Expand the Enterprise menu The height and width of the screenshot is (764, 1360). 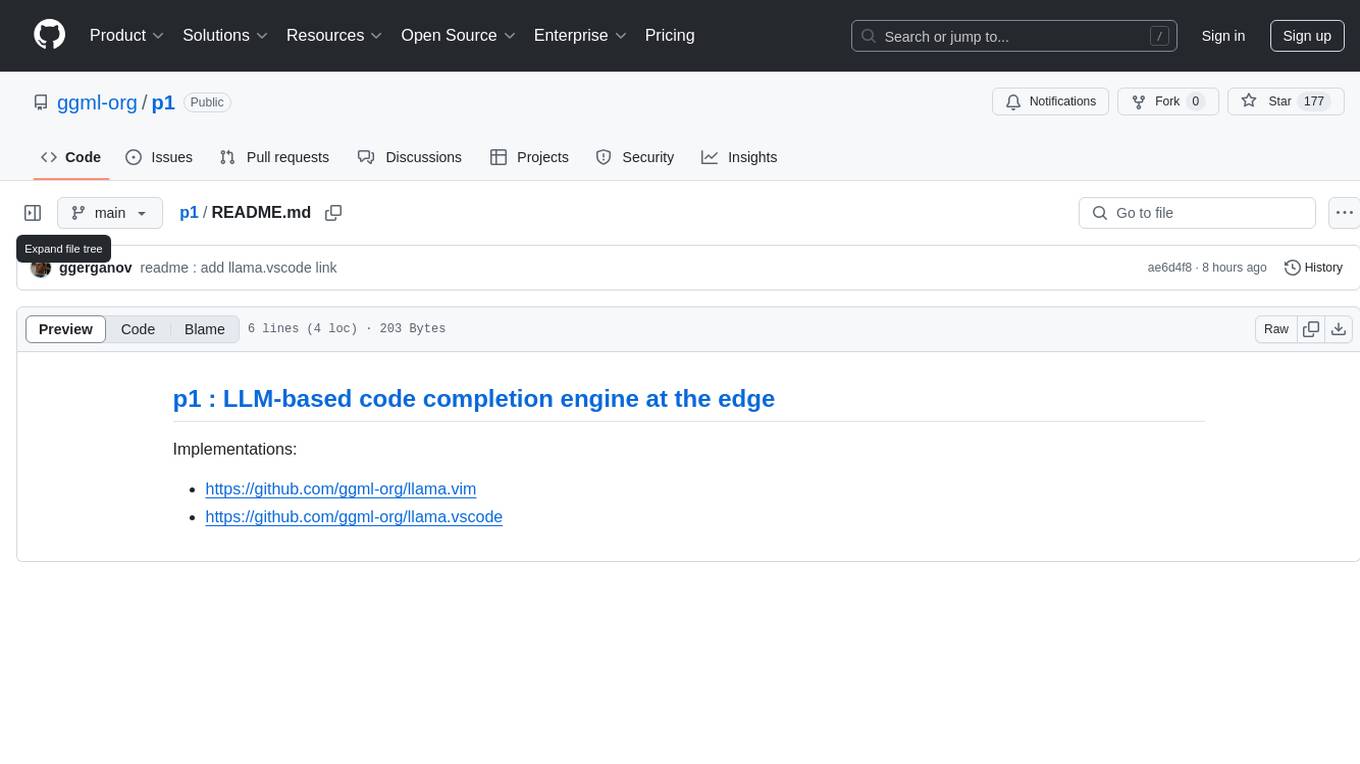pos(580,35)
